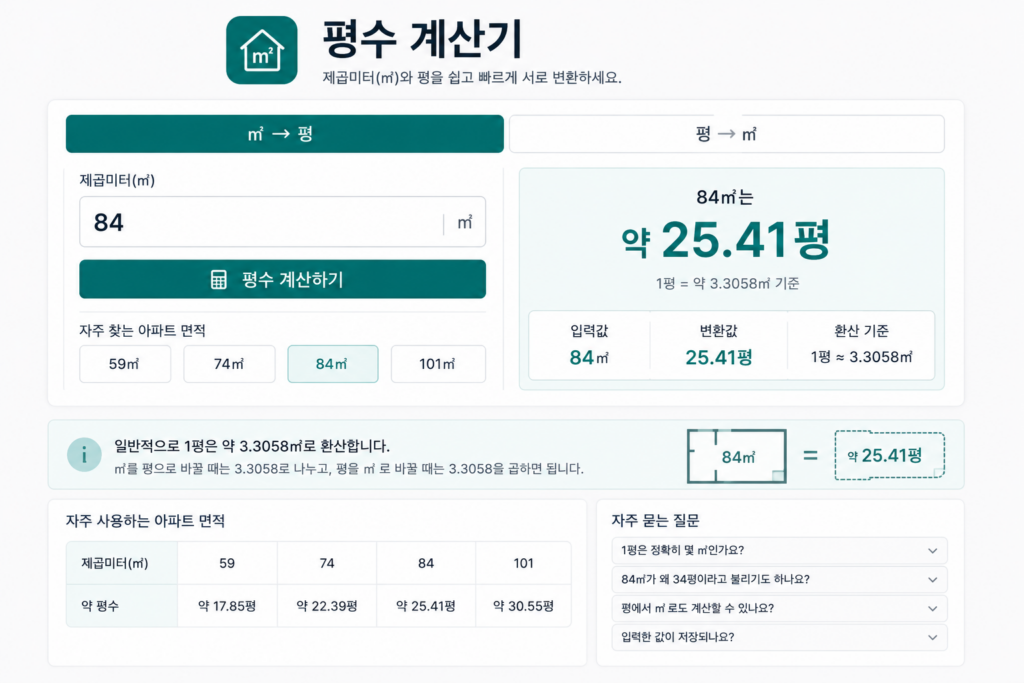Click the 제곱미터 input field showing 84

point(282,222)
